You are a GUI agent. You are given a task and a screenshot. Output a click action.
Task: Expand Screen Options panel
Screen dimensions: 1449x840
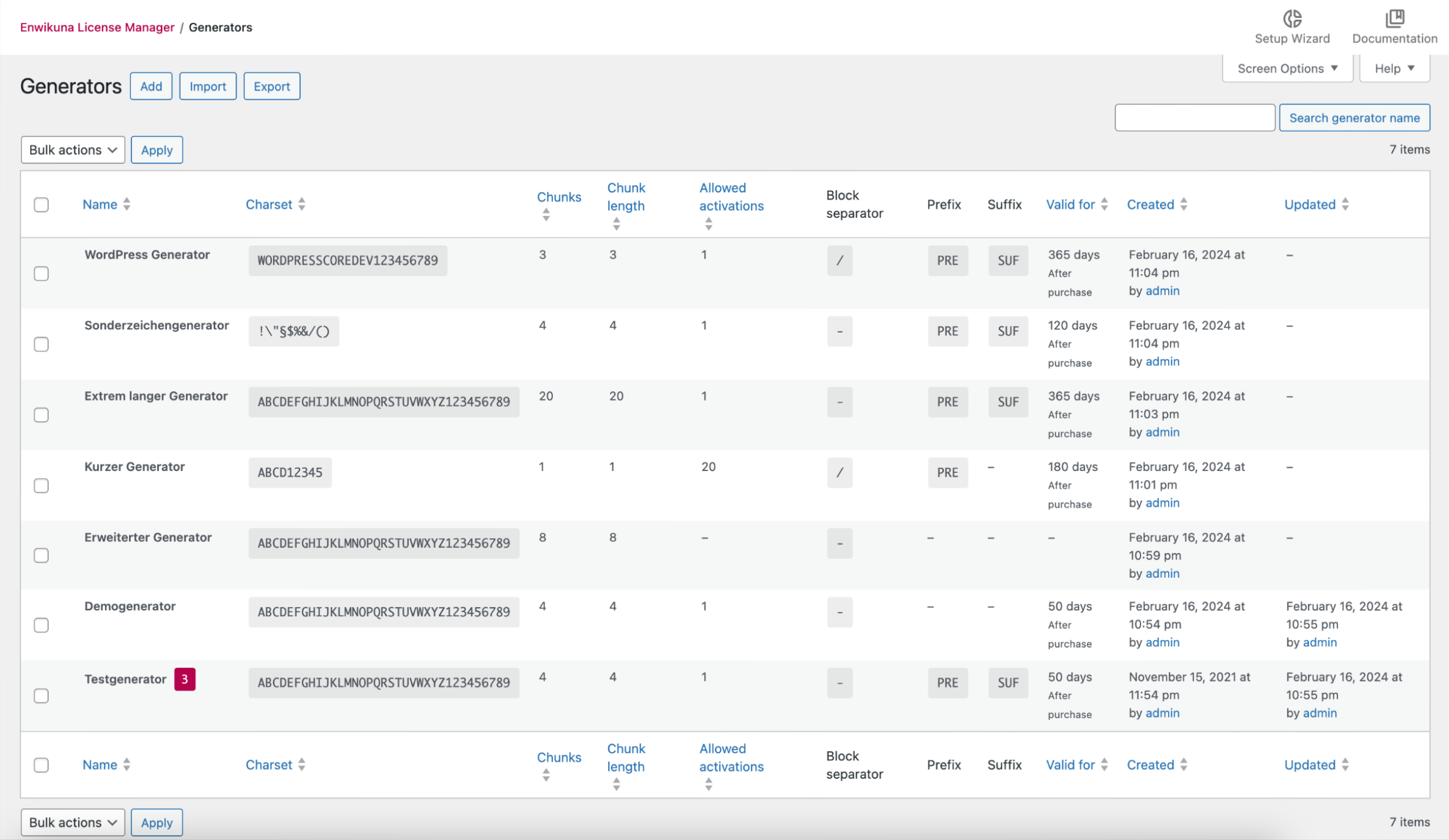[x=1288, y=68]
